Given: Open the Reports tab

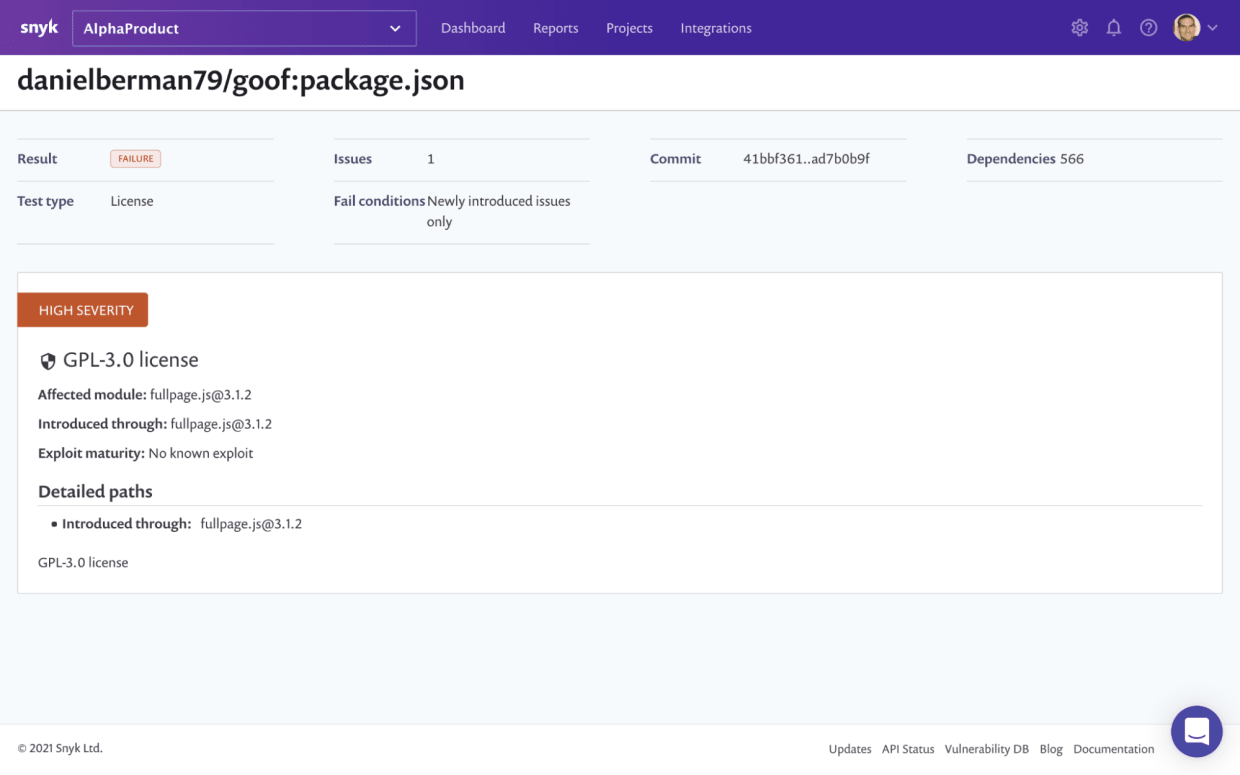Looking at the screenshot, I should pyautogui.click(x=555, y=28).
